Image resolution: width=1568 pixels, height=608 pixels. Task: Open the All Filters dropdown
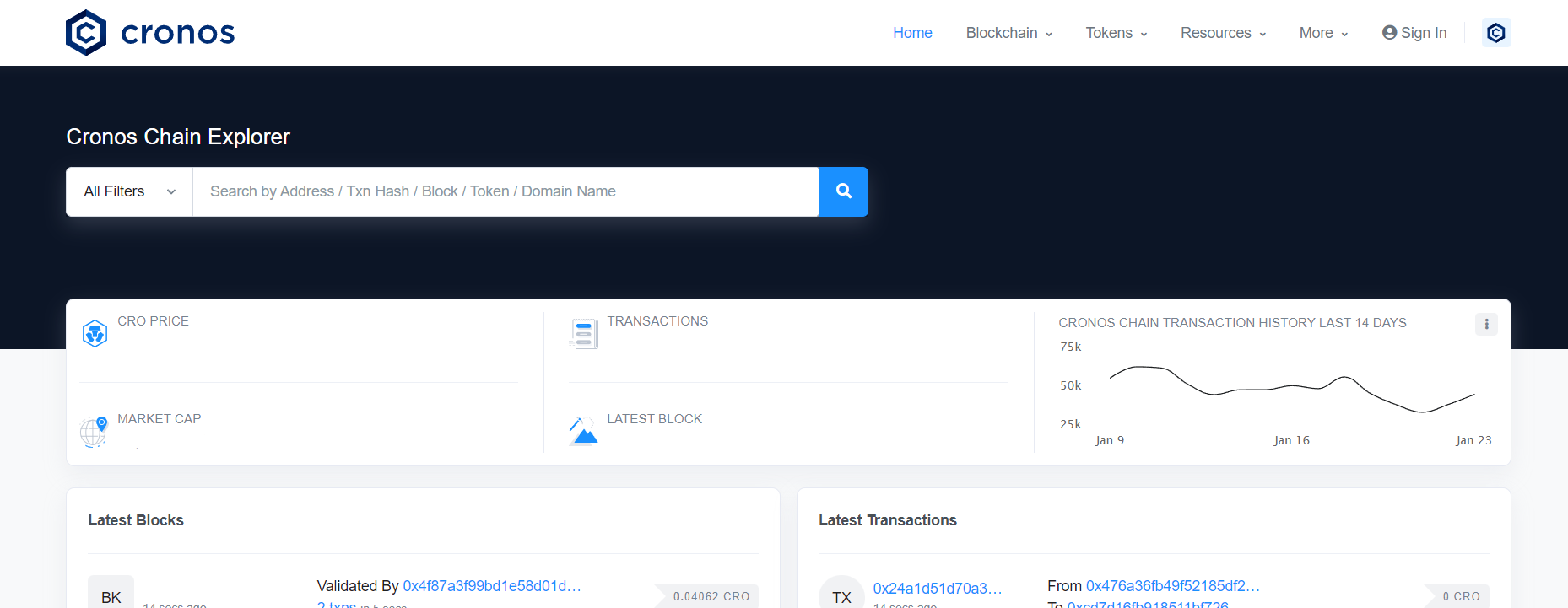coord(130,191)
